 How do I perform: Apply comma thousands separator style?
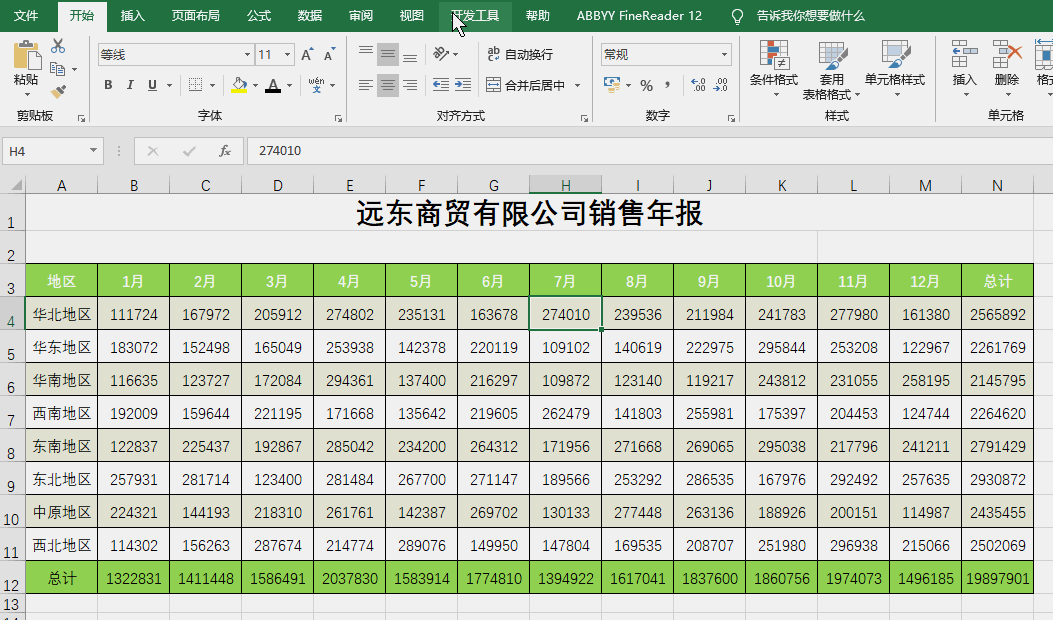tap(668, 85)
